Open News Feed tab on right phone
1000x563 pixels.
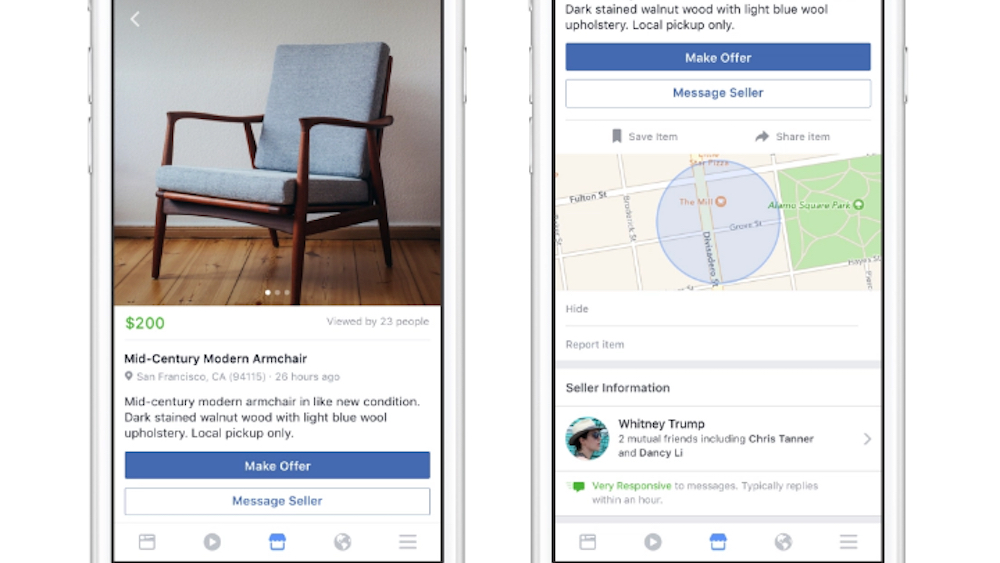[x=587, y=542]
